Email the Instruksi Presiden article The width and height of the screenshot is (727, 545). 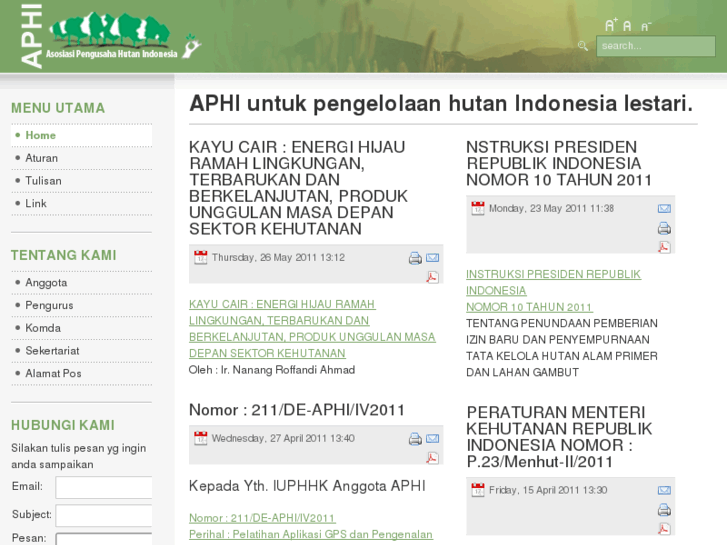[x=664, y=209]
